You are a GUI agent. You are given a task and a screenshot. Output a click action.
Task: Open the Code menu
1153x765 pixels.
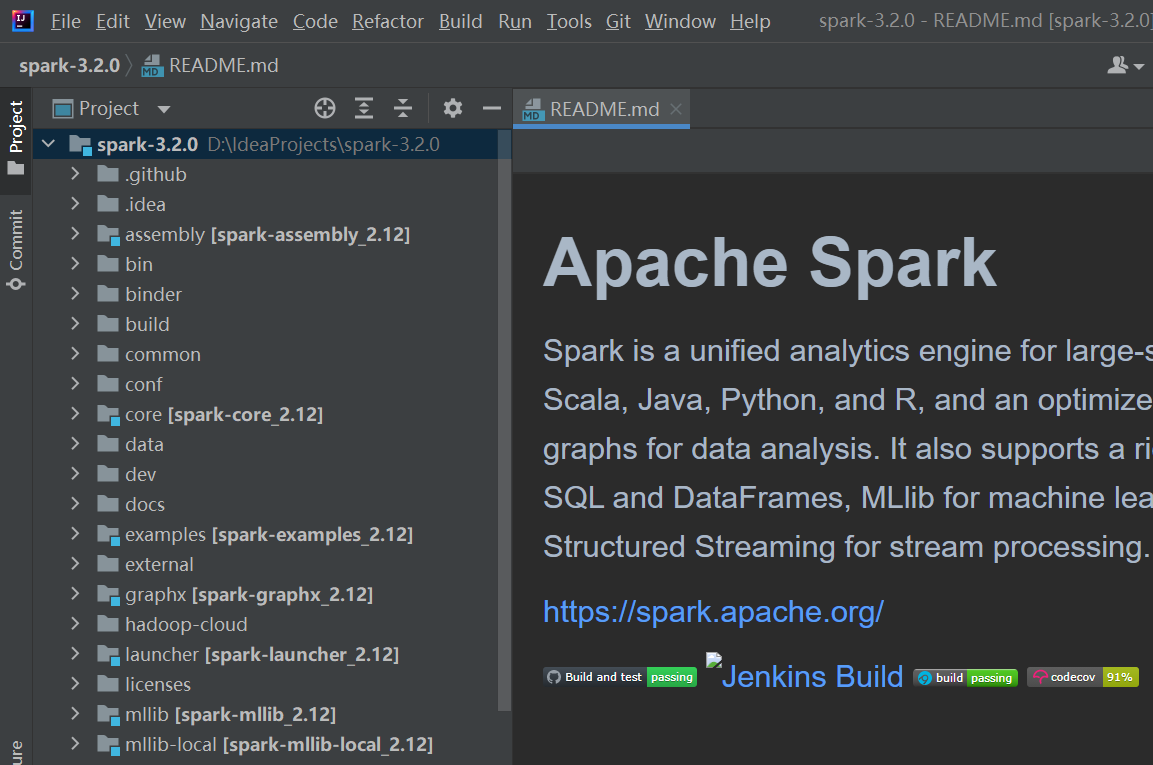point(315,22)
